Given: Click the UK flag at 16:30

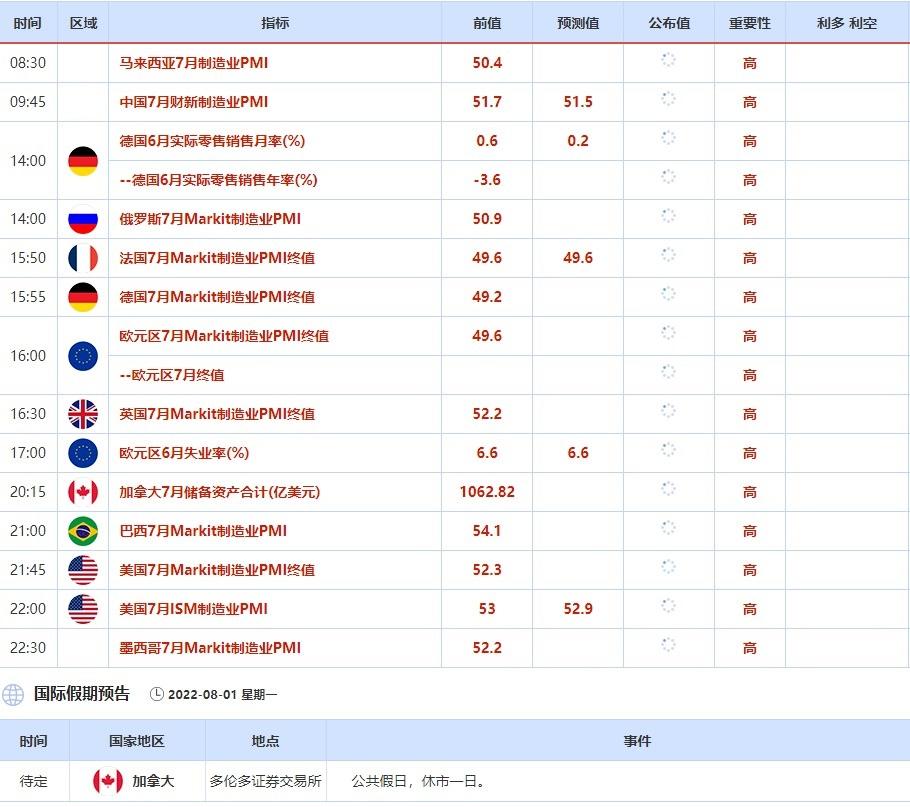Looking at the screenshot, I should 83,414.
